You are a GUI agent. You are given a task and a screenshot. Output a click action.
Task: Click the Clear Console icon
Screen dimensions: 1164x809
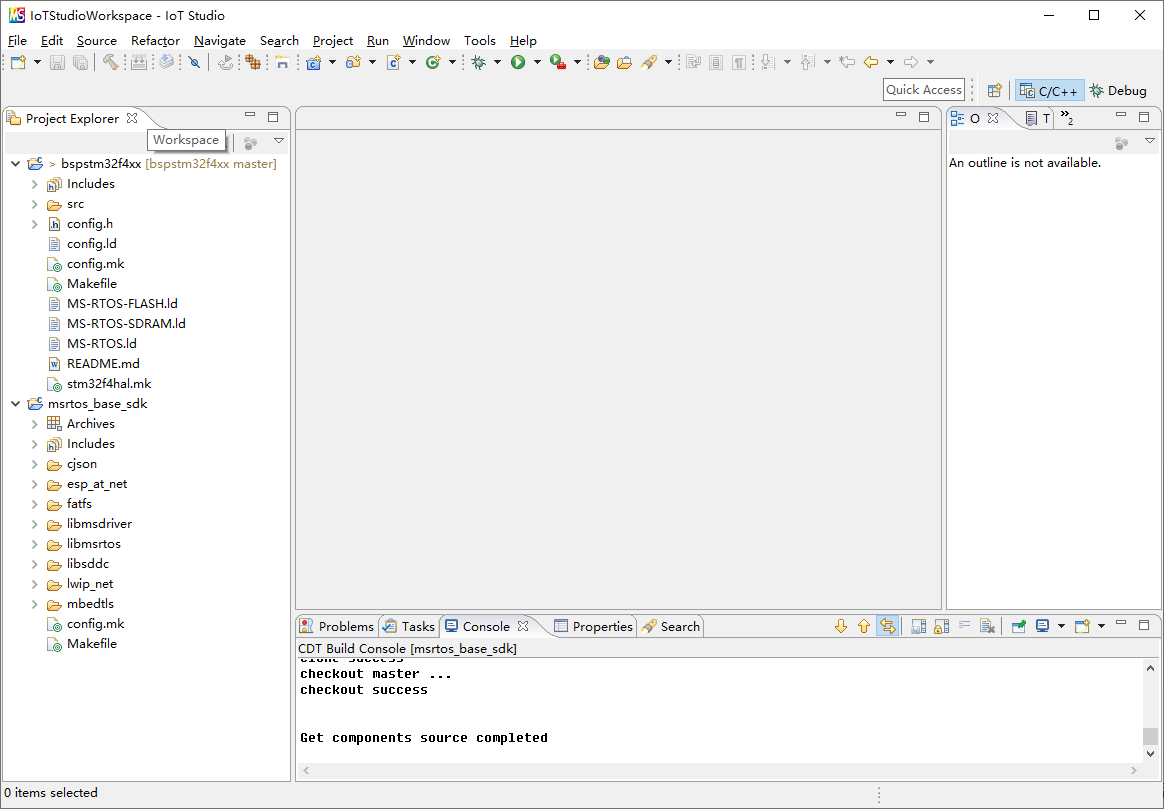987,626
